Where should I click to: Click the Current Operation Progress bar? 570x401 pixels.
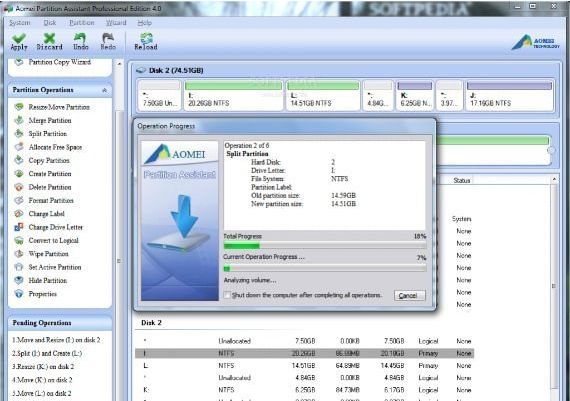click(x=324, y=269)
